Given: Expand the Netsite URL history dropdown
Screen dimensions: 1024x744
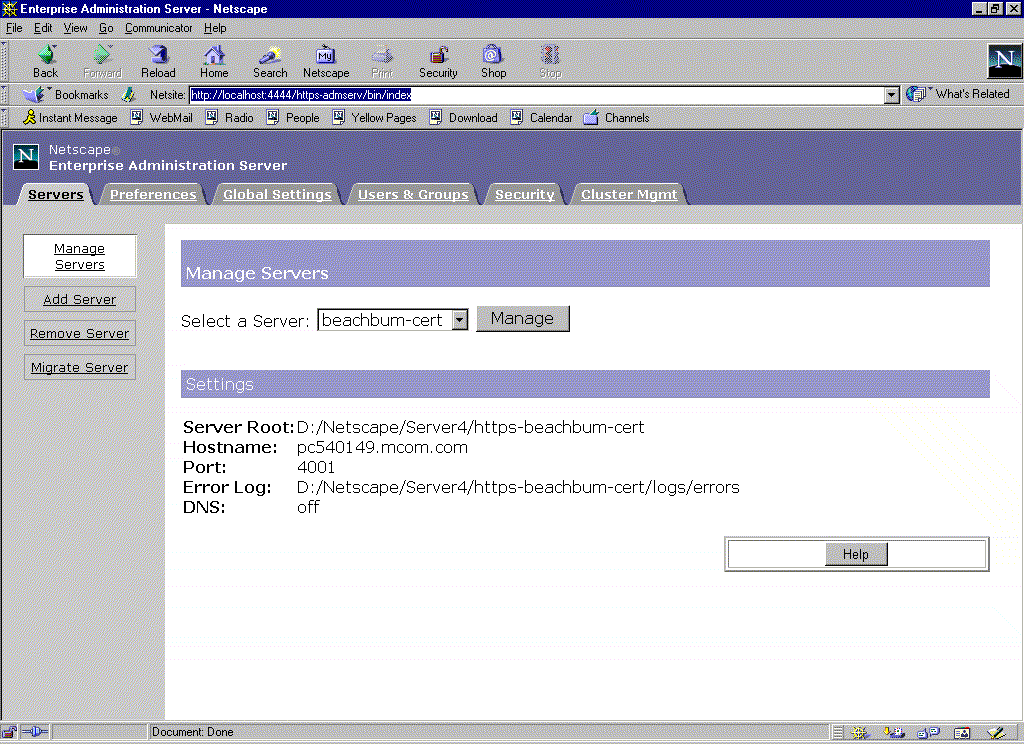Looking at the screenshot, I should click(x=891, y=95).
